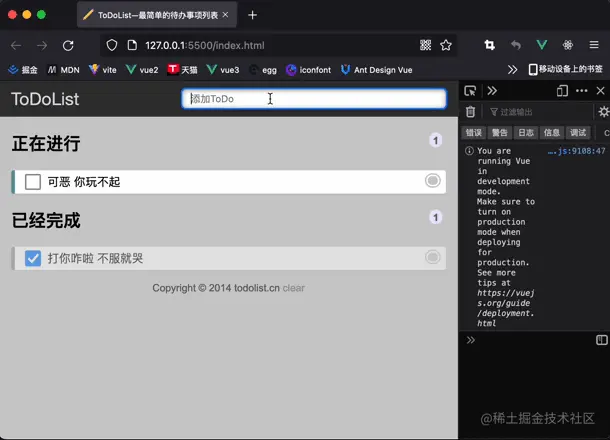610x440 pixels.
Task: Open the vite bookmark
Action: (x=103, y=70)
